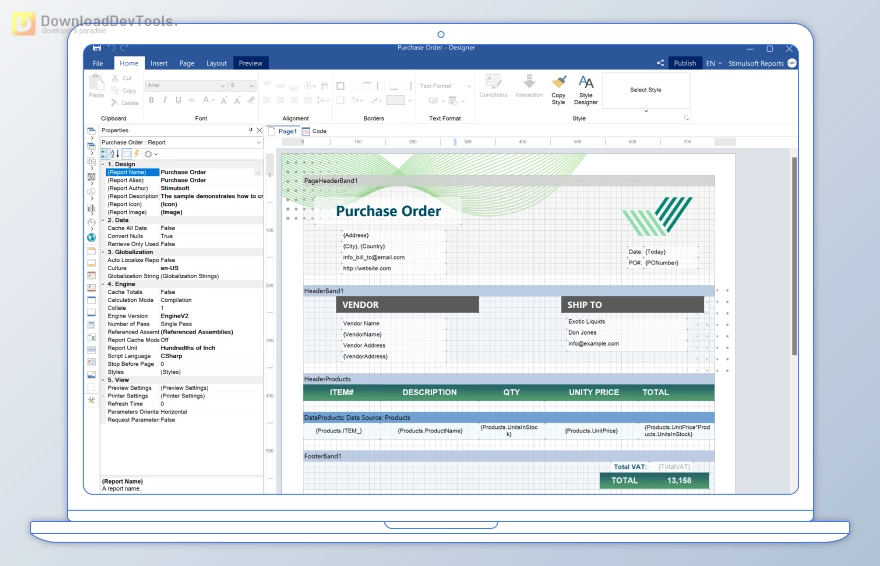Switch to the Page ribbon tab
The image size is (880, 566).
tap(187, 63)
